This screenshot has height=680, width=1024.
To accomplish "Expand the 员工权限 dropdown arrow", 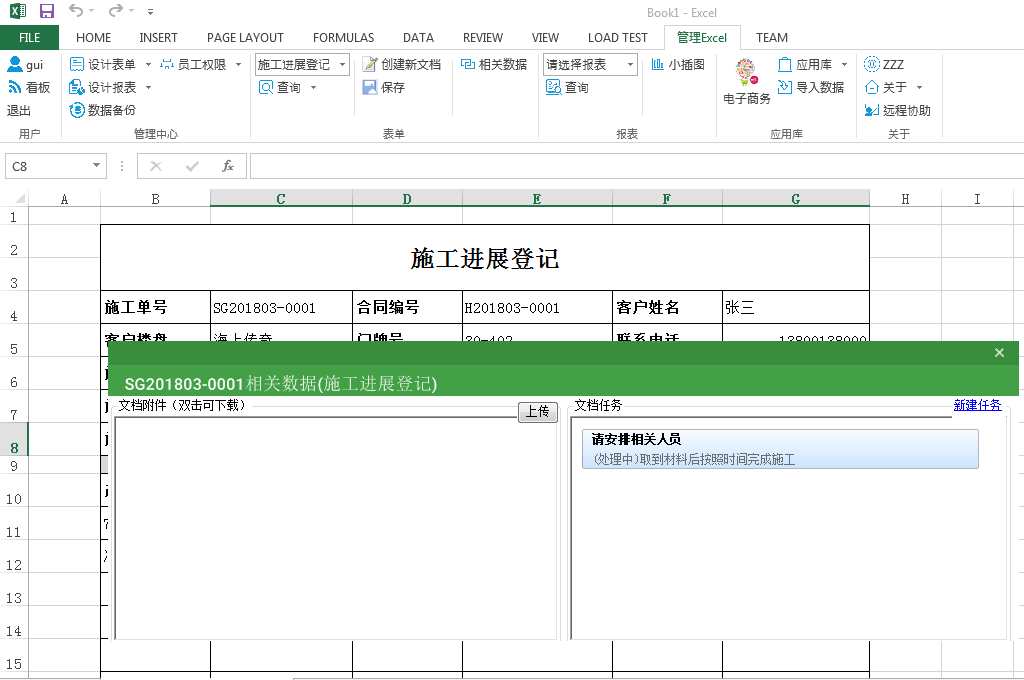I will tap(238, 65).
